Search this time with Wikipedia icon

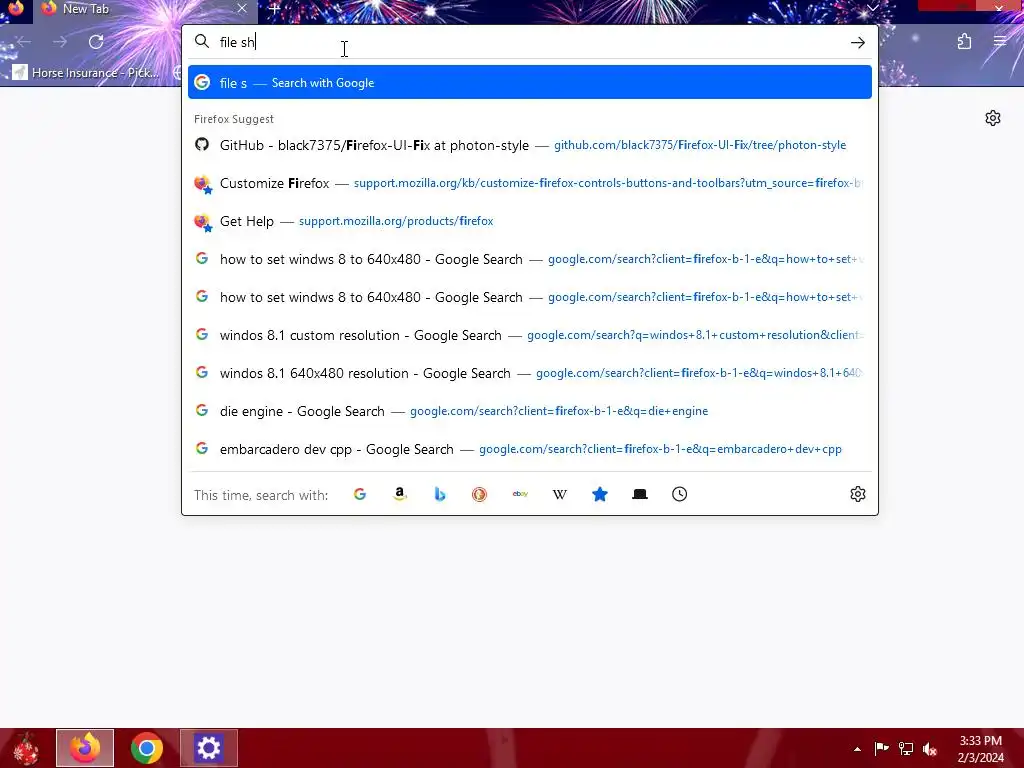click(560, 494)
